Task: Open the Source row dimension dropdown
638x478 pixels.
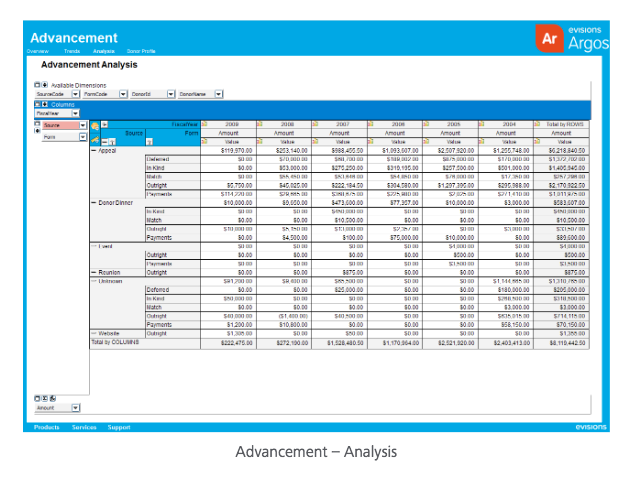Action: [x=83, y=125]
